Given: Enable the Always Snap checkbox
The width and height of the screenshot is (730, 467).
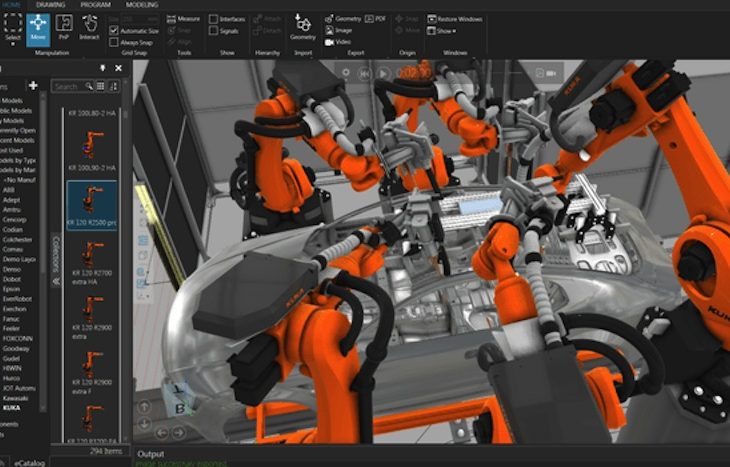Looking at the screenshot, I should pyautogui.click(x=114, y=42).
